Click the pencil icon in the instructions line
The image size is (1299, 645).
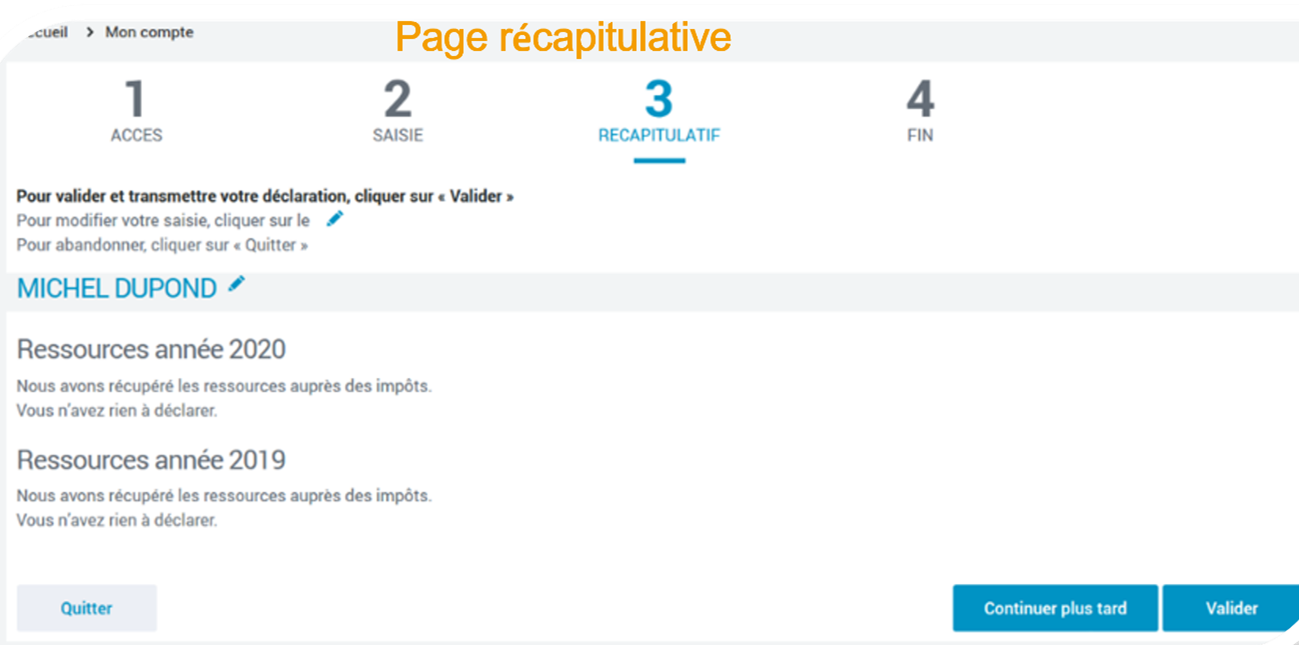335,219
